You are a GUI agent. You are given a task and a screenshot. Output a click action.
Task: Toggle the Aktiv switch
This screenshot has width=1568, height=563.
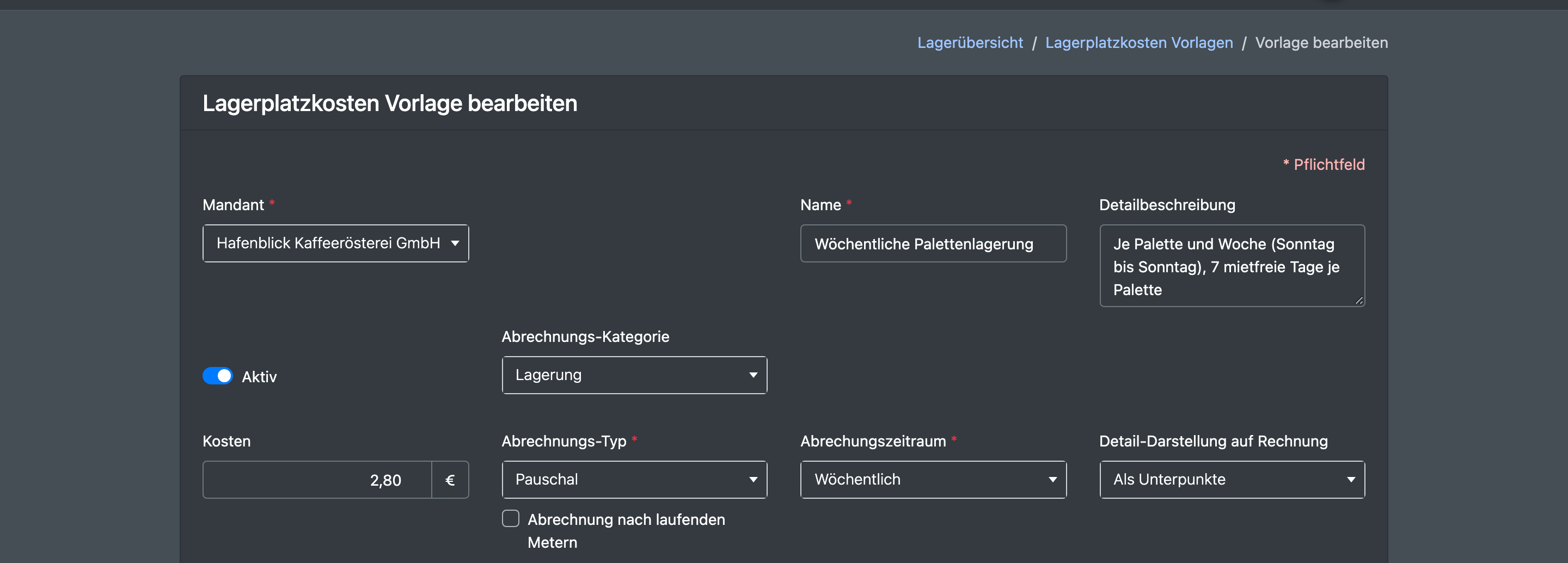(x=217, y=376)
